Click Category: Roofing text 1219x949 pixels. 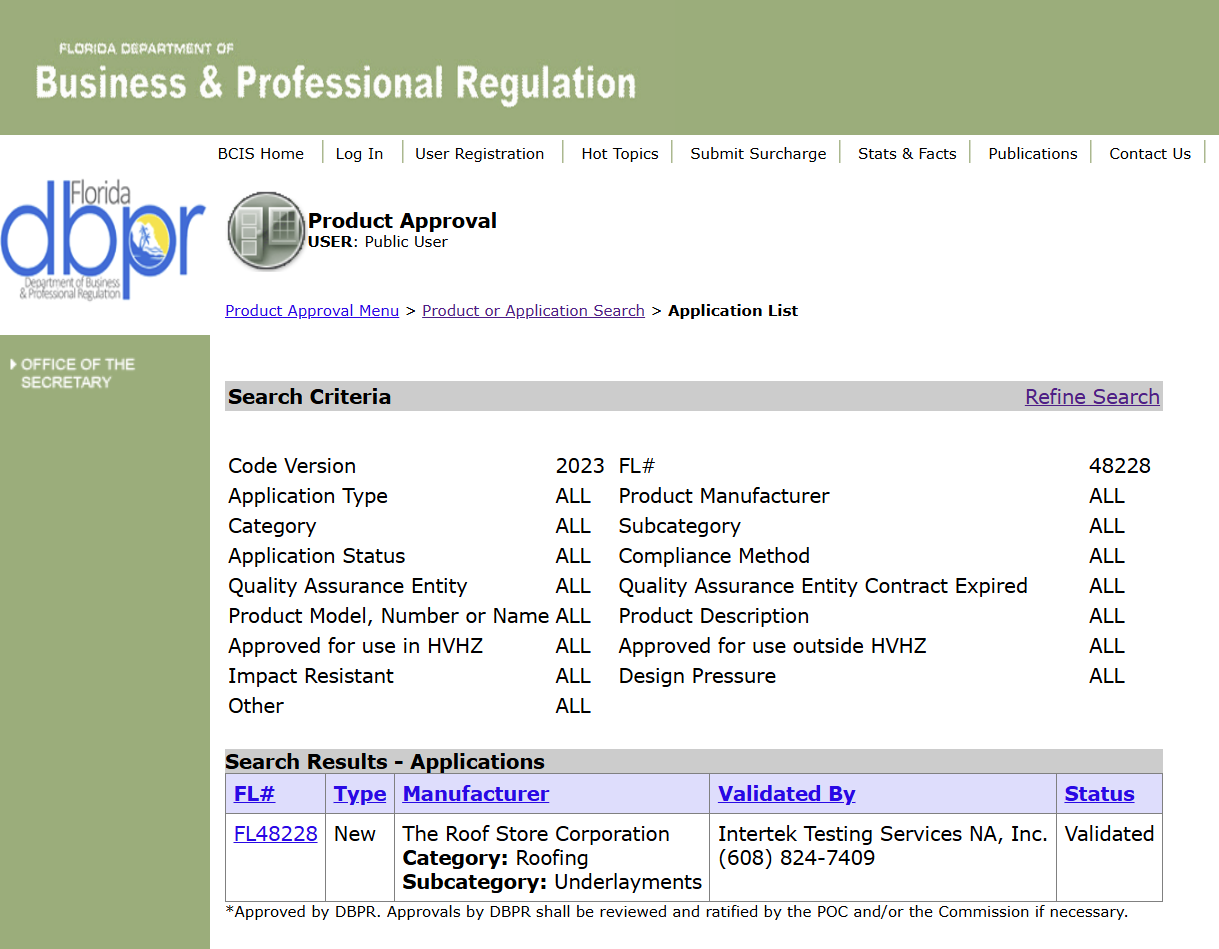pos(495,858)
